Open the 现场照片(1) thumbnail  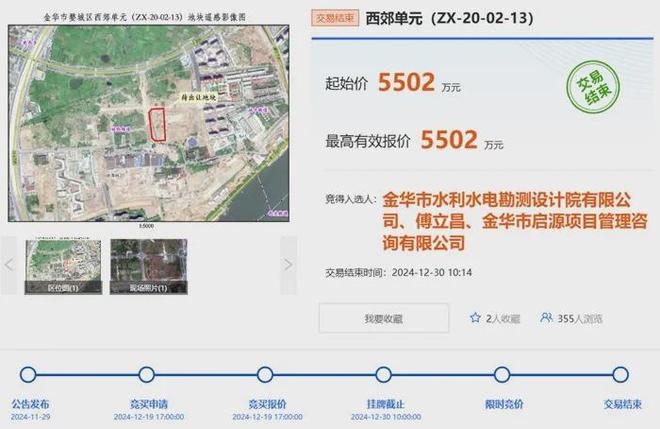(x=149, y=266)
